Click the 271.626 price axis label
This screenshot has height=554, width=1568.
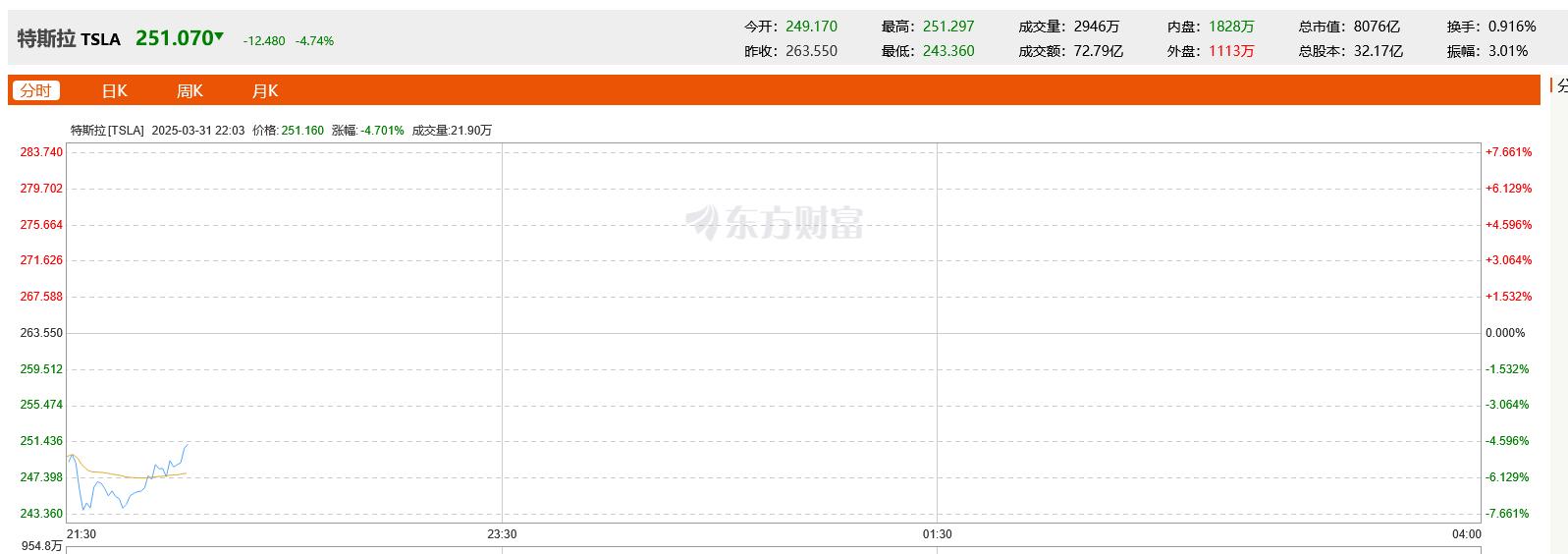[x=41, y=260]
